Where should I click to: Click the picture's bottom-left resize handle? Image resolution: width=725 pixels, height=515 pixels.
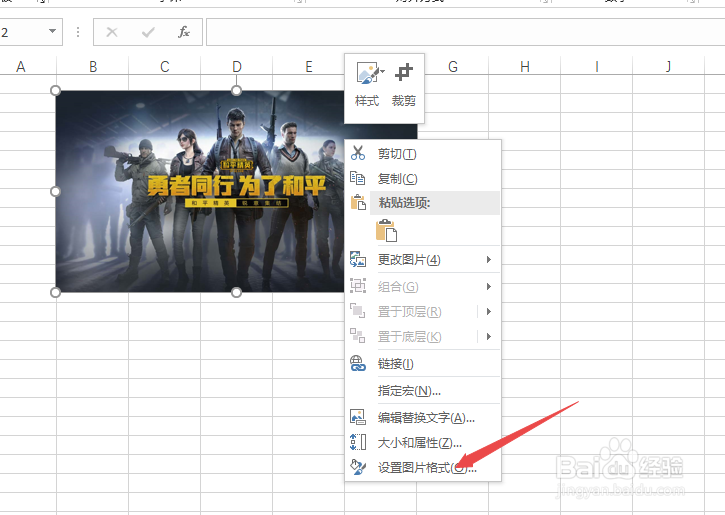tap(55, 292)
